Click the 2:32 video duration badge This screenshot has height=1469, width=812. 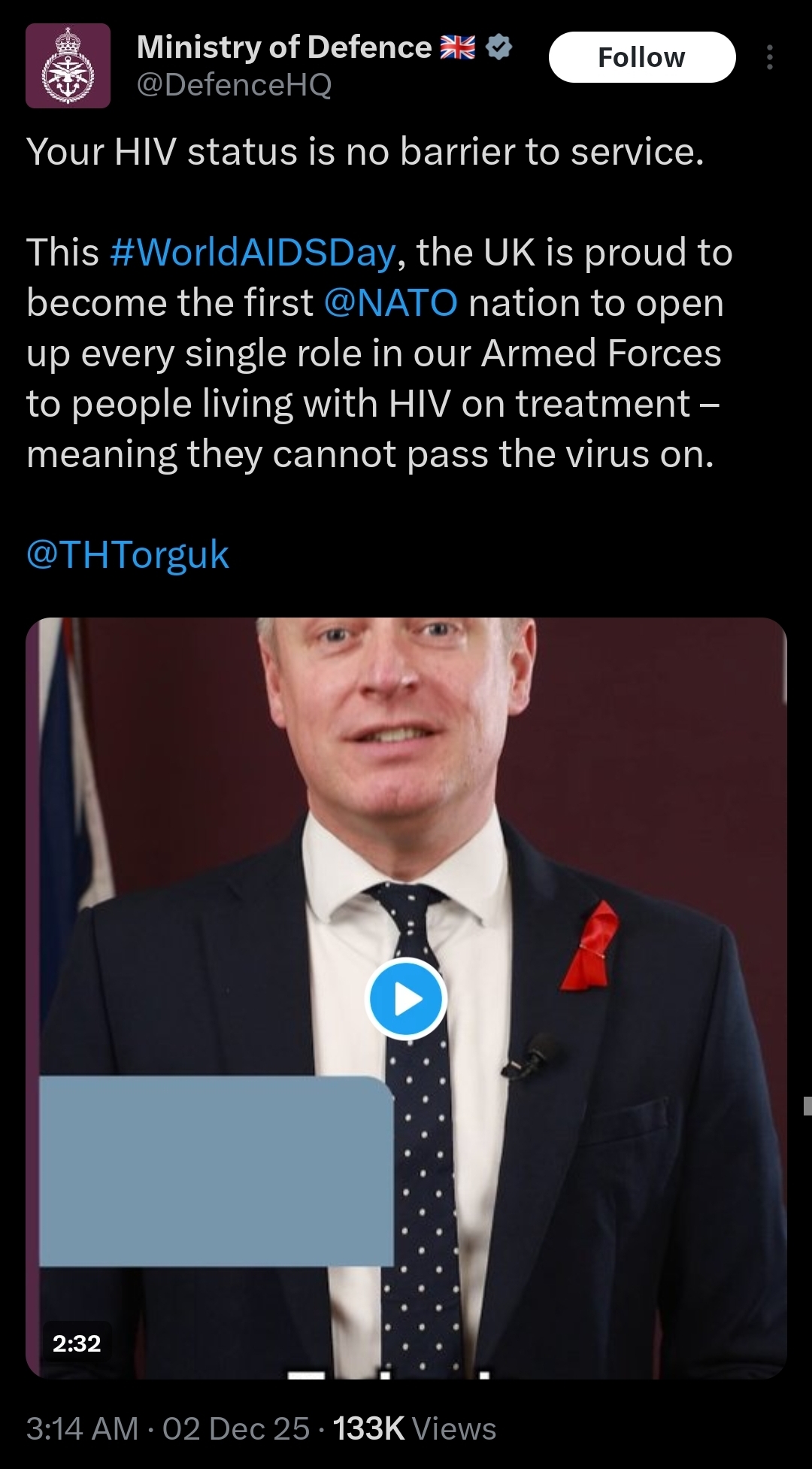[77, 1343]
